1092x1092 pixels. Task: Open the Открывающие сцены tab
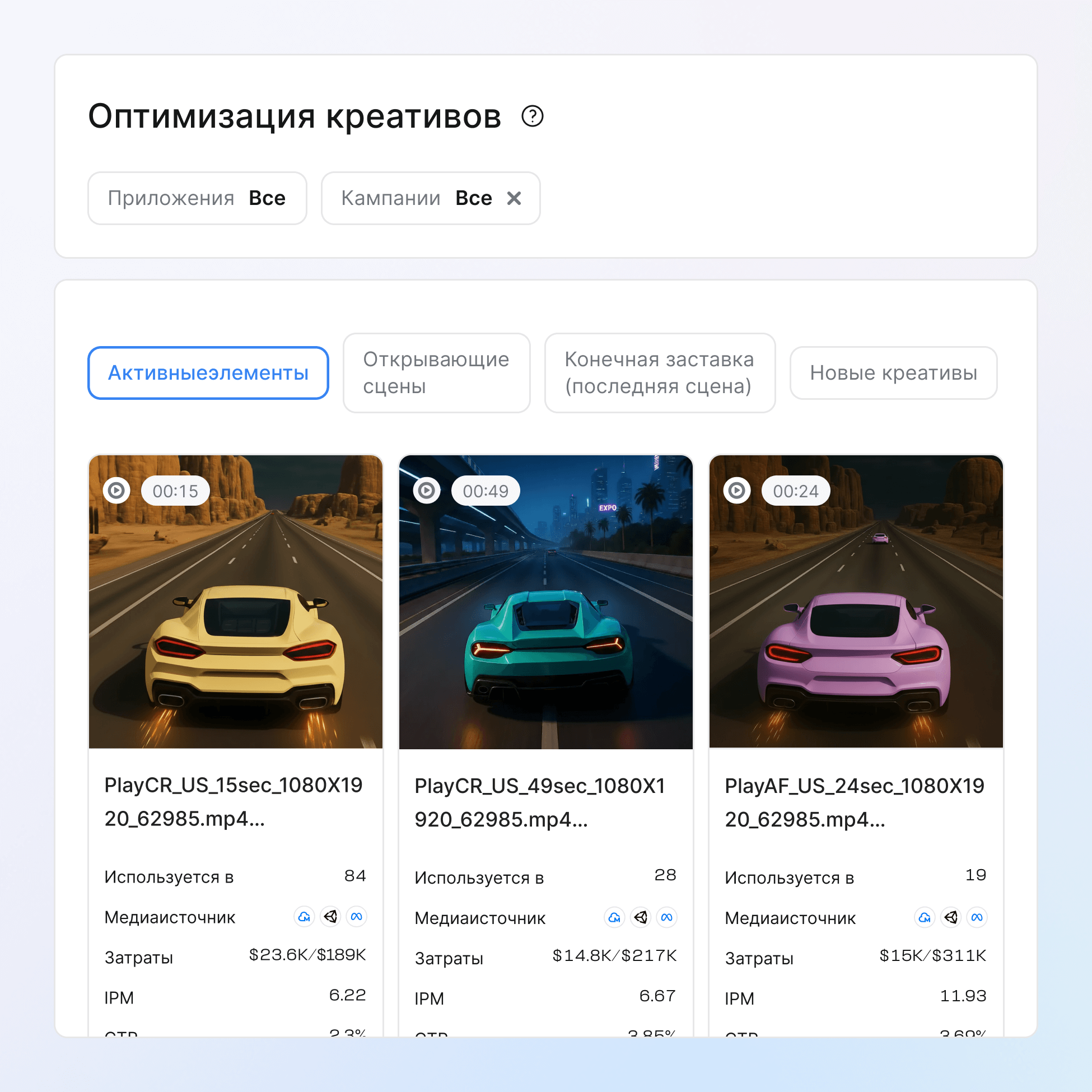click(436, 372)
